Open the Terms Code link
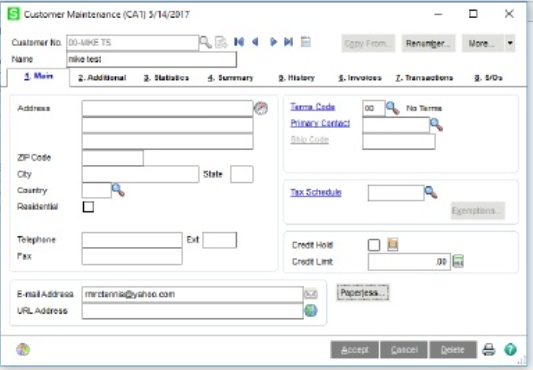Image resolution: width=533 pixels, height=370 pixels. click(312, 107)
